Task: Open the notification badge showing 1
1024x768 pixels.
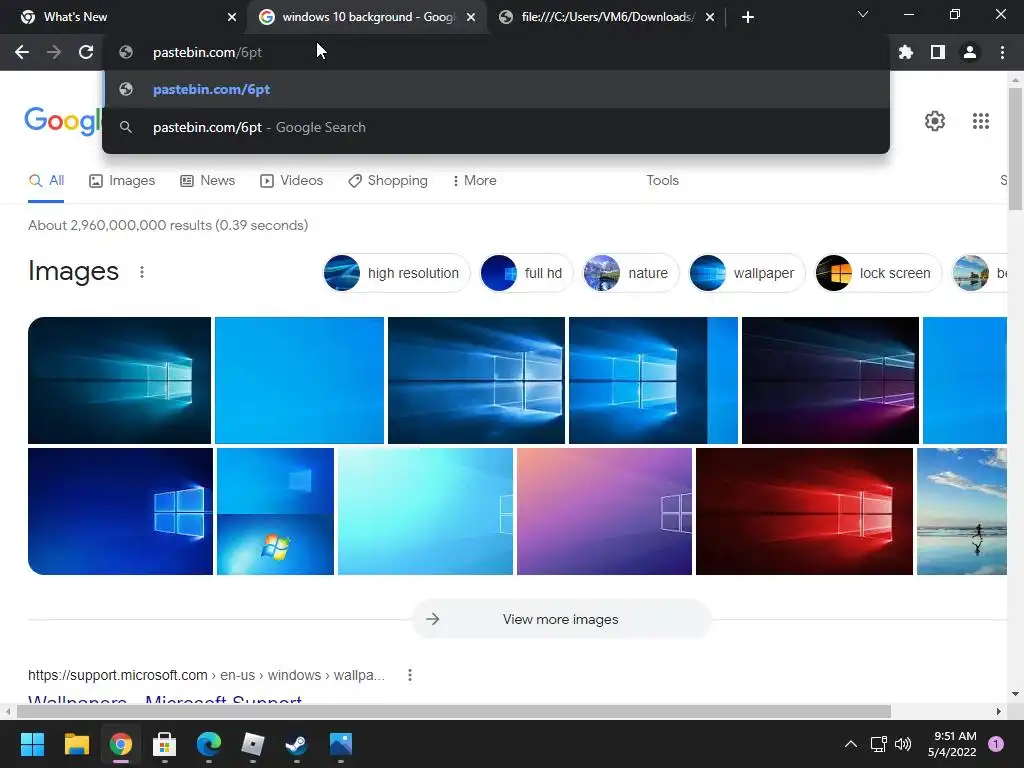Action: click(995, 744)
